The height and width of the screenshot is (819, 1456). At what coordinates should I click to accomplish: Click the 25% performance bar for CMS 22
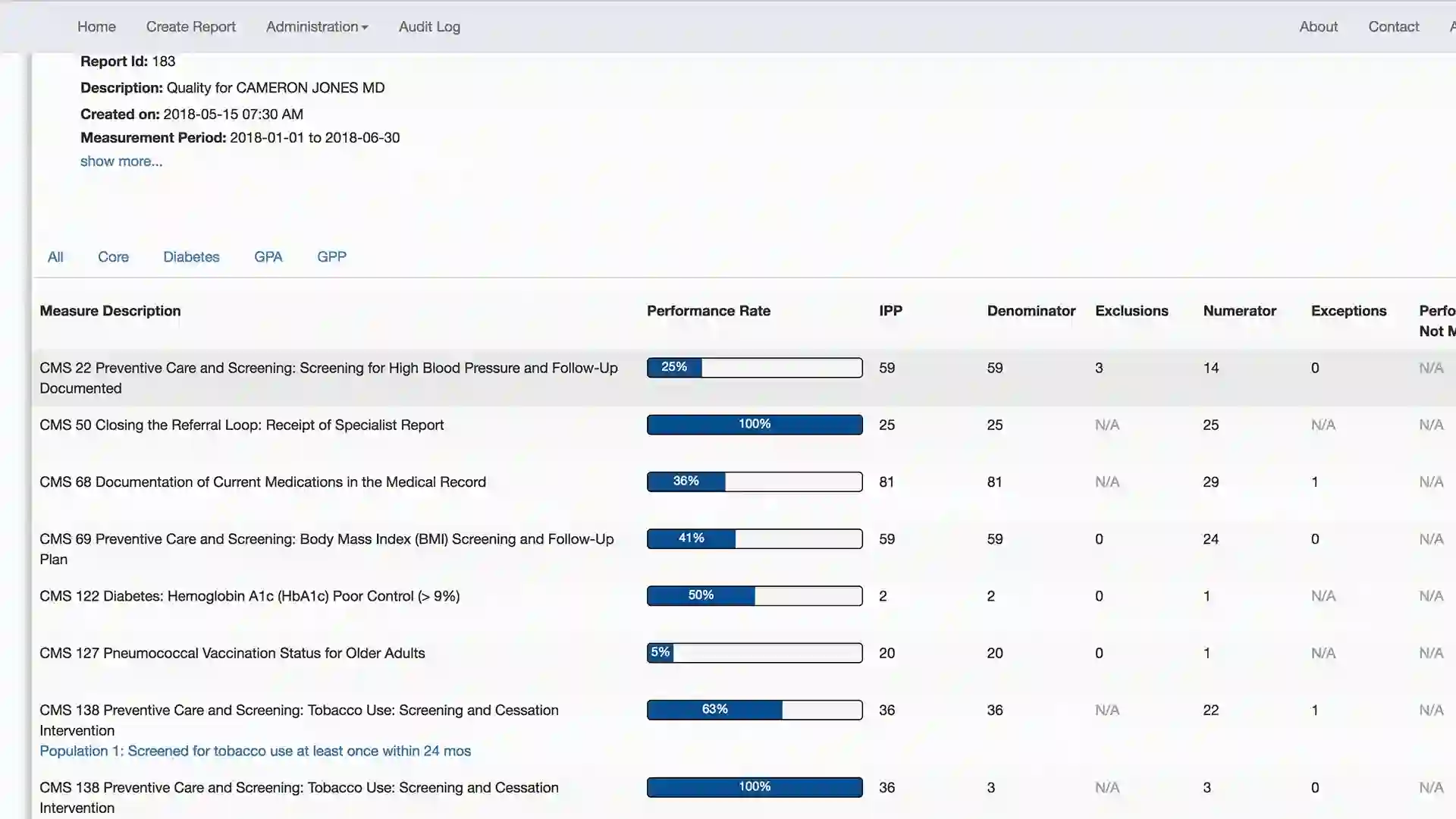754,367
